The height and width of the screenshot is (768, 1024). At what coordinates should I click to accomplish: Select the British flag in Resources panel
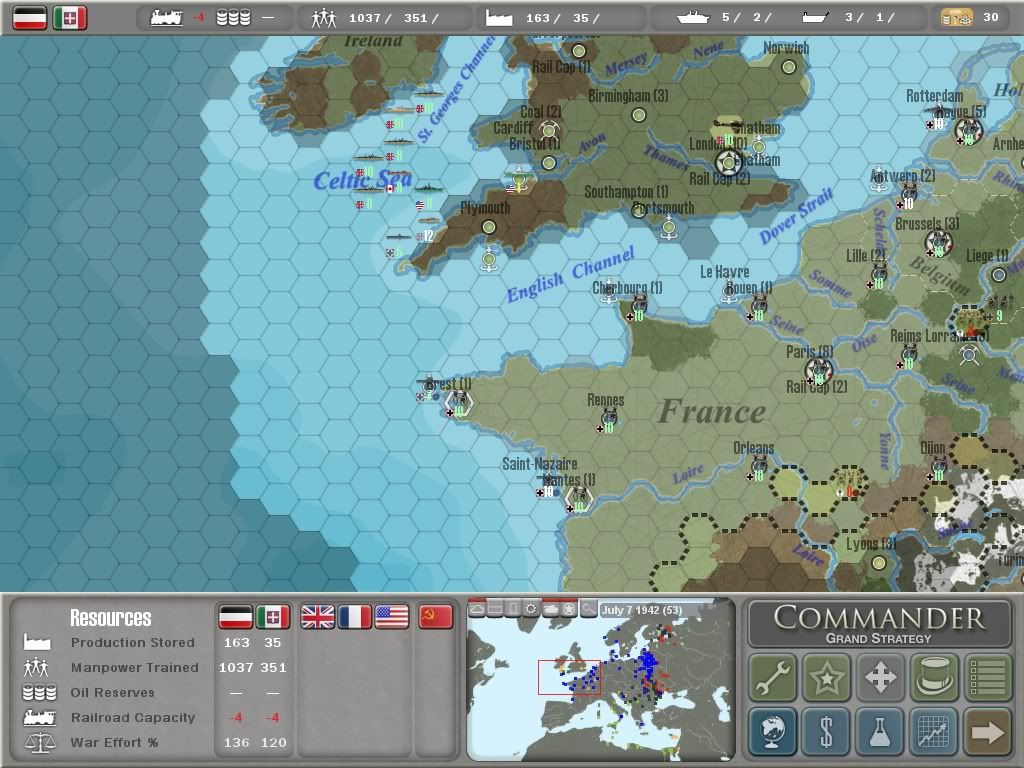tap(317, 616)
